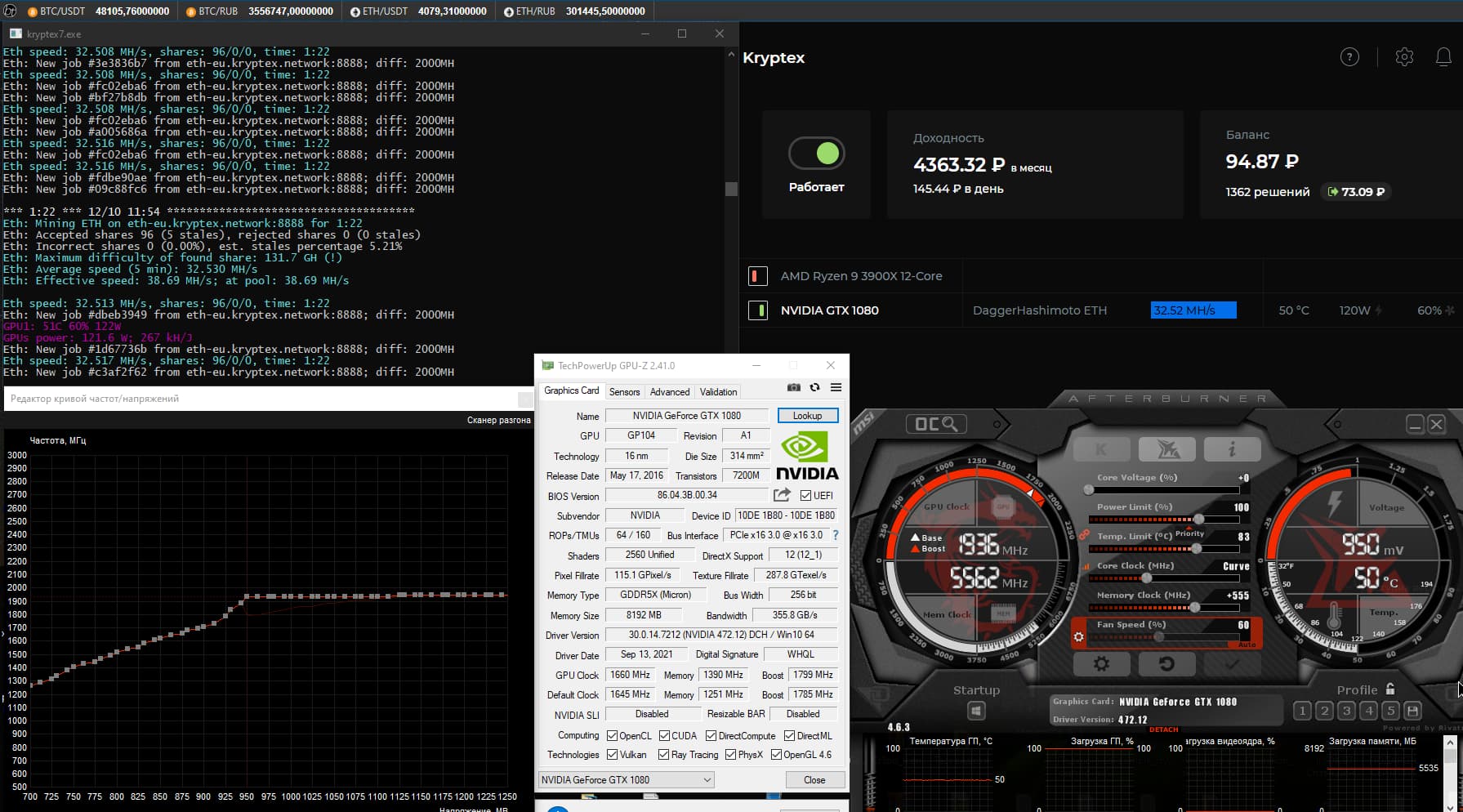Click the NVIDIA logo in GPU-Z
The height and width of the screenshot is (812, 1463).
[807, 456]
